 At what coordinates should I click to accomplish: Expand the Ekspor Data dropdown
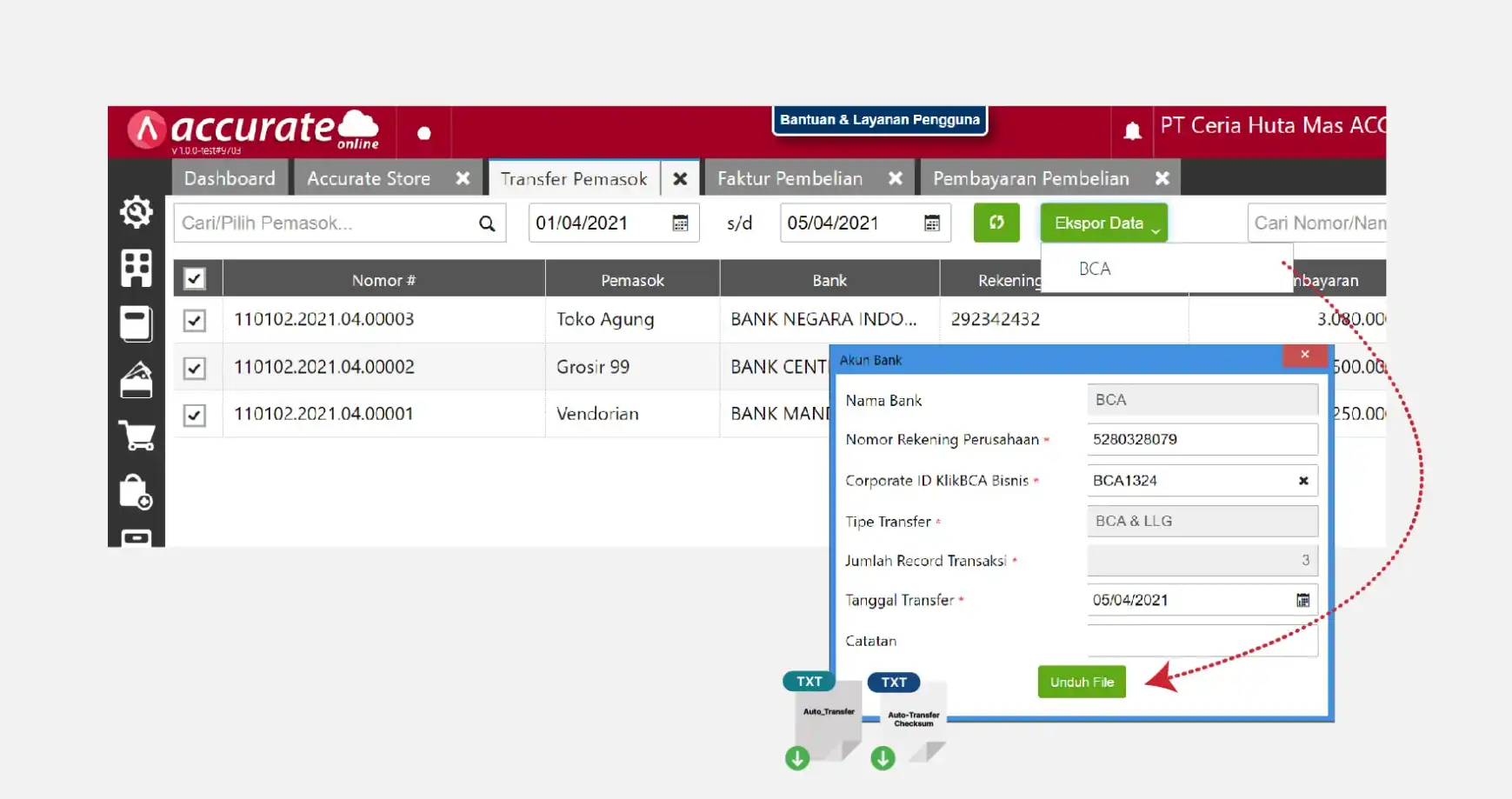point(1104,223)
